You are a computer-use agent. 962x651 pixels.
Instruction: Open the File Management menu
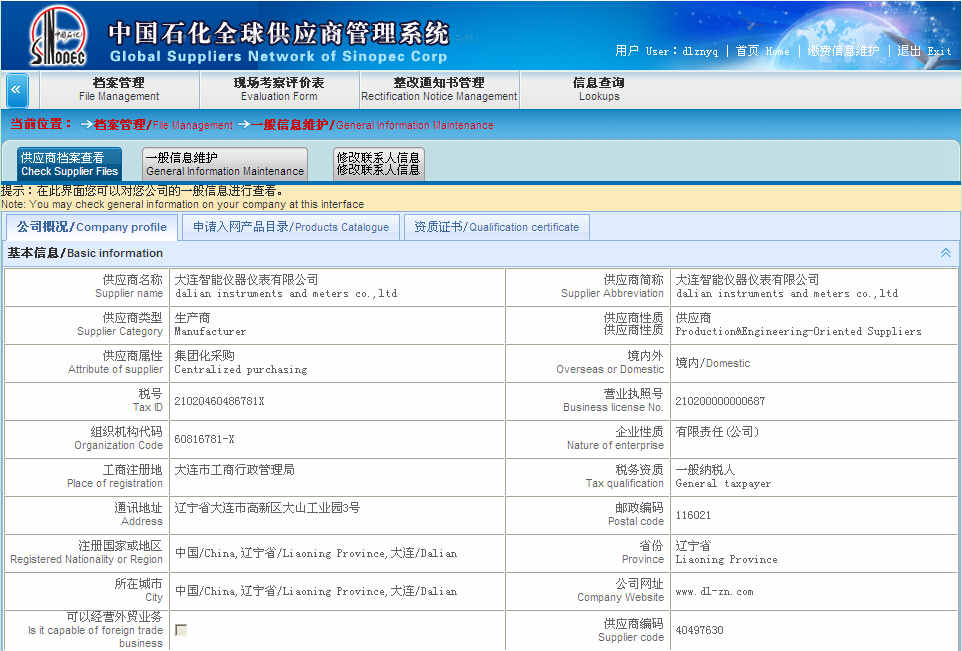[120, 90]
